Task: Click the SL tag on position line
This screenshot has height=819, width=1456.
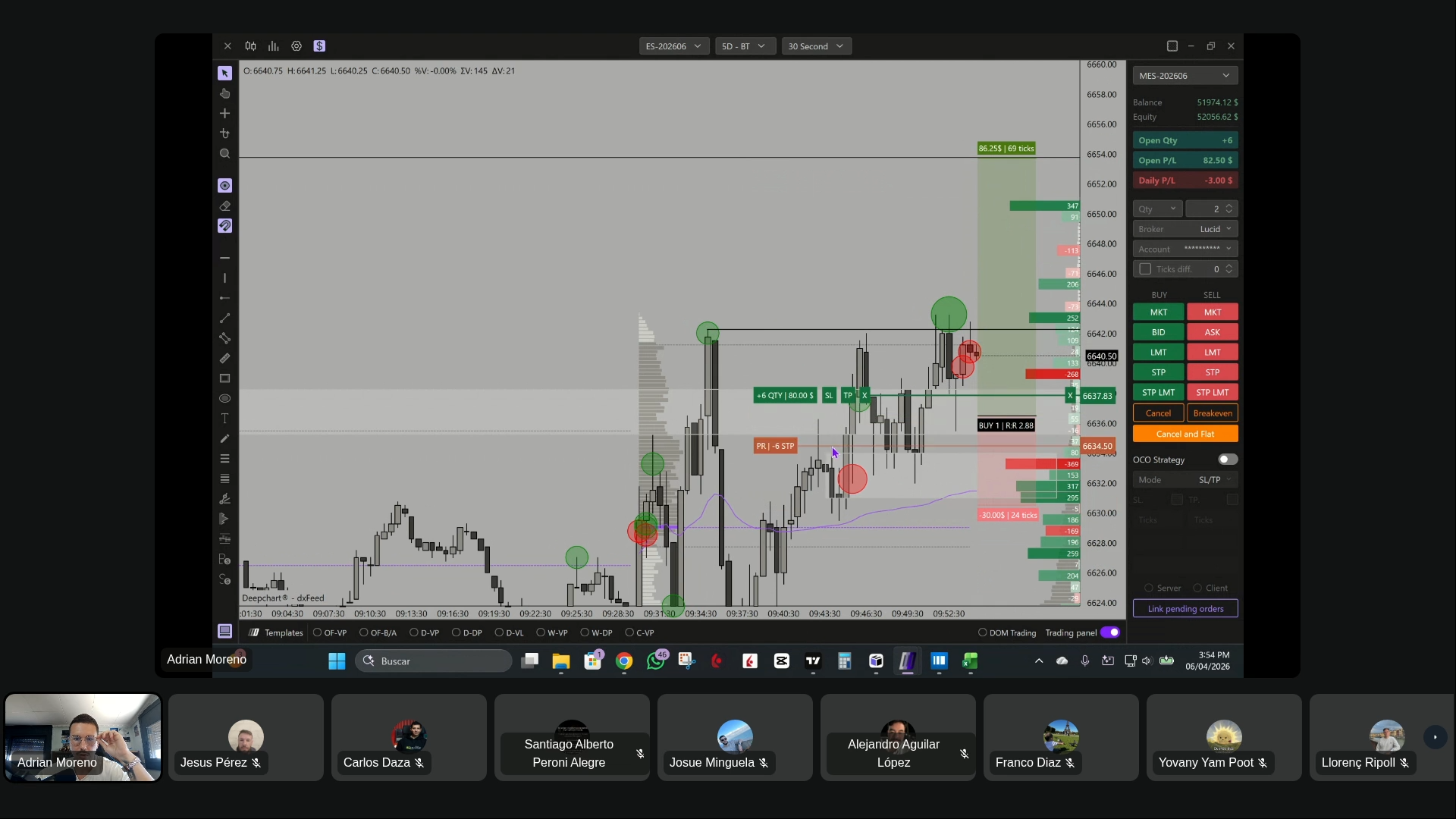Action: click(829, 395)
